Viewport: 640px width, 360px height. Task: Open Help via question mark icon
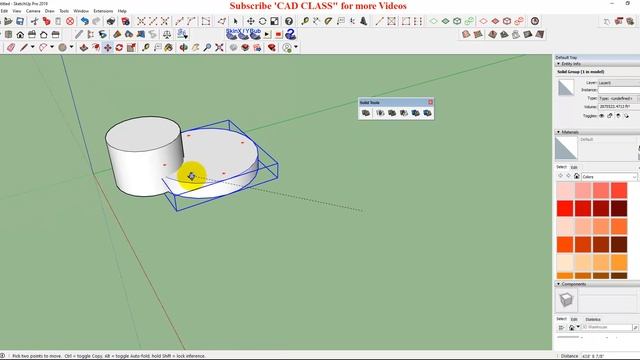[x=289, y=21]
